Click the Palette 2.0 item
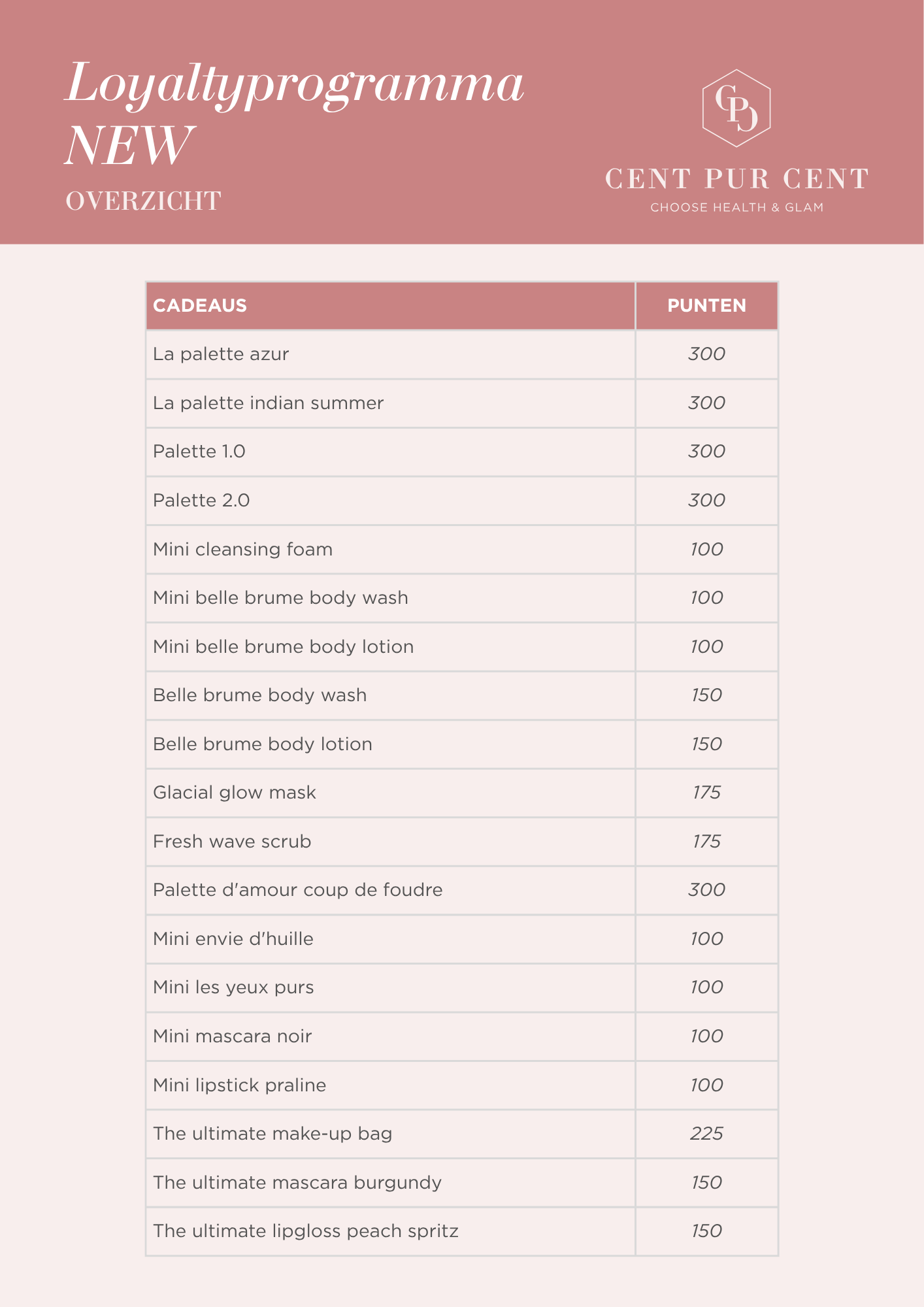 point(201,501)
